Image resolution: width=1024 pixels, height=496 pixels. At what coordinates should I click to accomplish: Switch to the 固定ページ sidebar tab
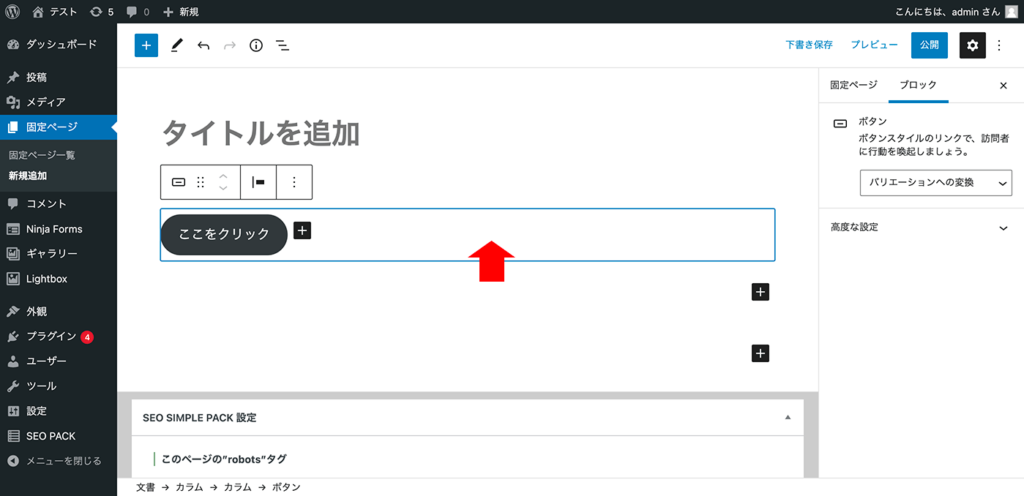pos(854,85)
